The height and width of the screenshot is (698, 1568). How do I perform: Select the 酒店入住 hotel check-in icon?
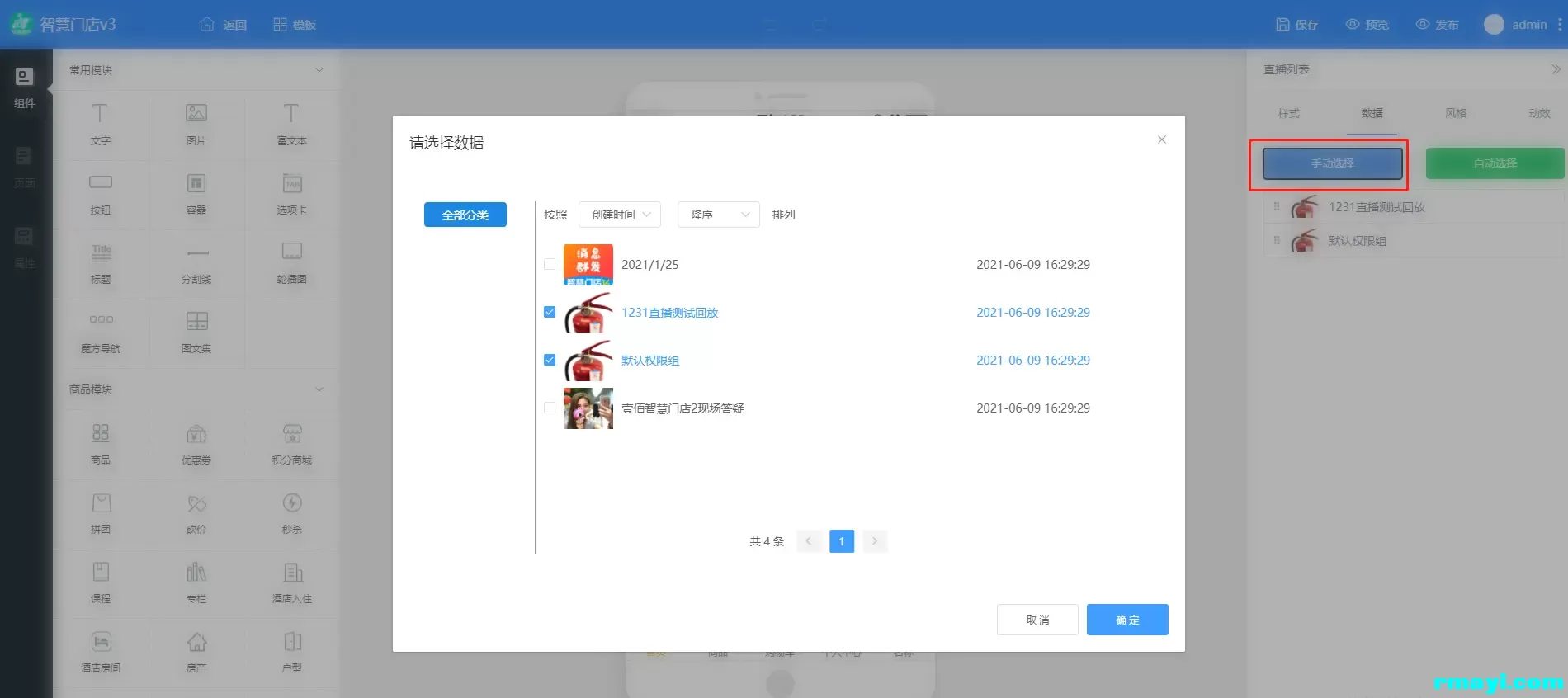[293, 572]
